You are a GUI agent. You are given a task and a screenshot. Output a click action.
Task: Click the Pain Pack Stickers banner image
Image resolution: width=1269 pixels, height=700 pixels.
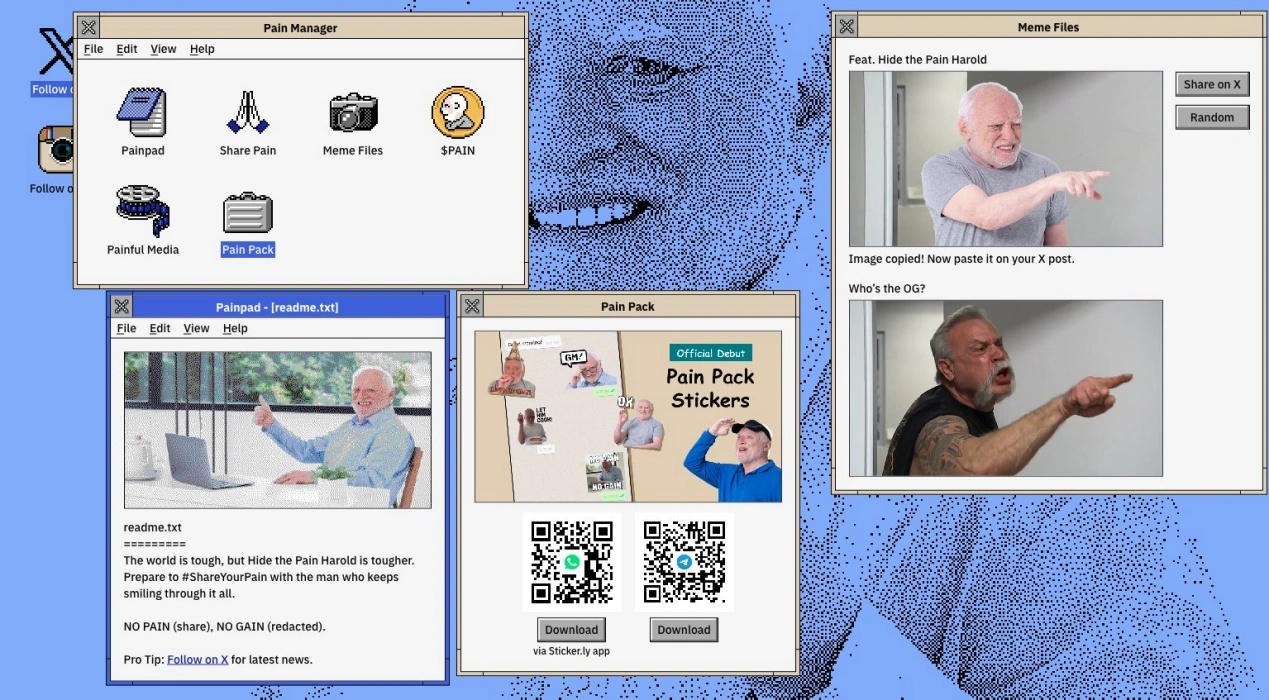(x=628, y=416)
